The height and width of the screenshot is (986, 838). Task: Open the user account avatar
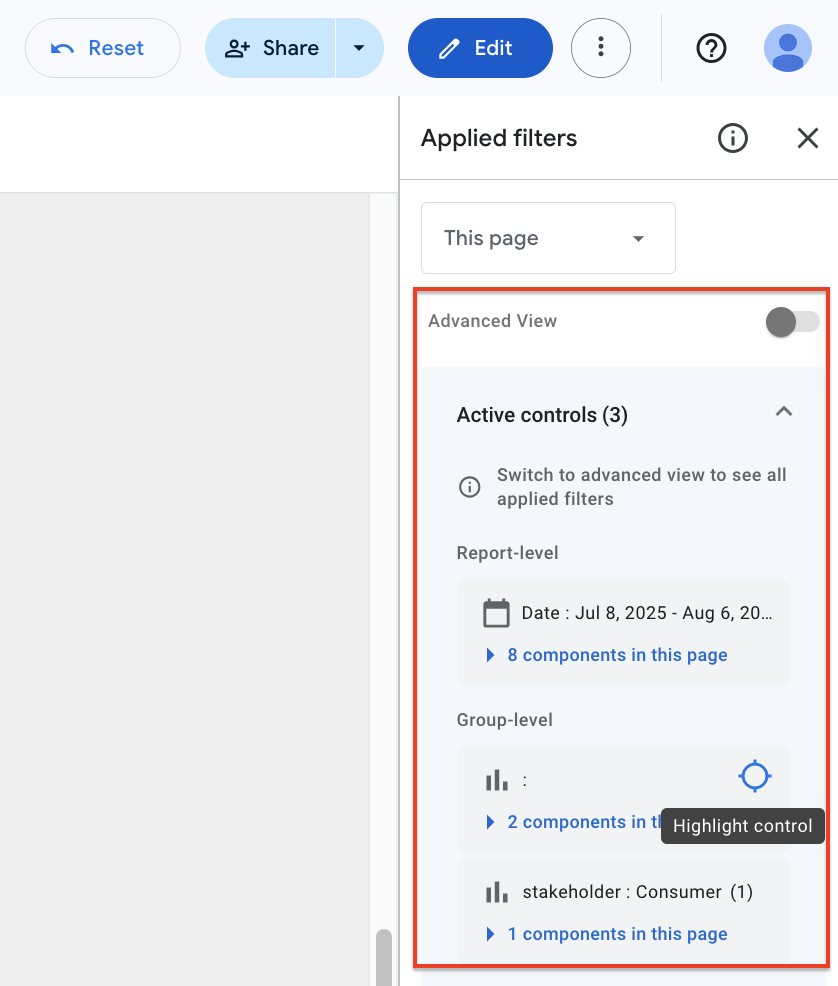(788, 48)
